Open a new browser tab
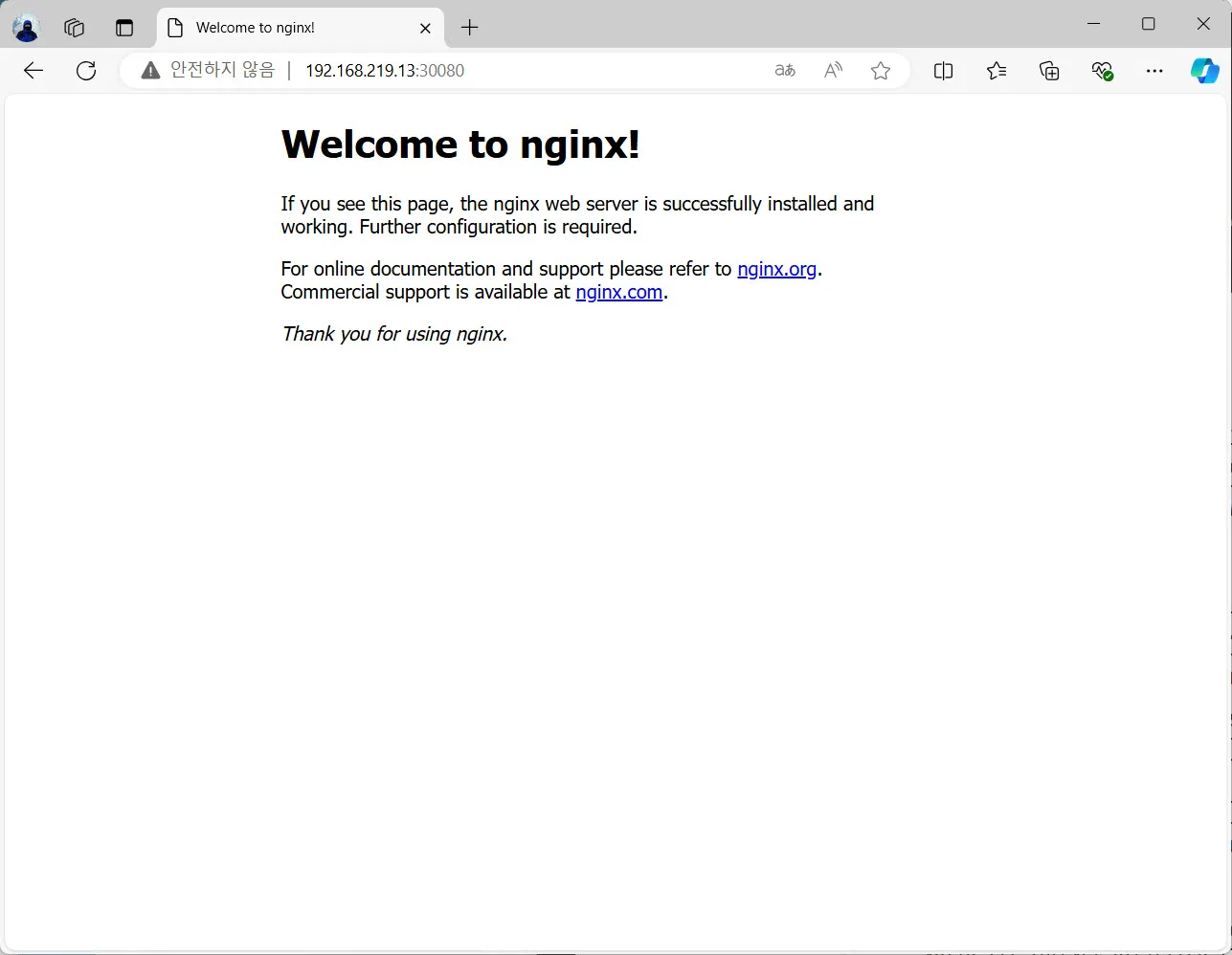 click(x=469, y=27)
